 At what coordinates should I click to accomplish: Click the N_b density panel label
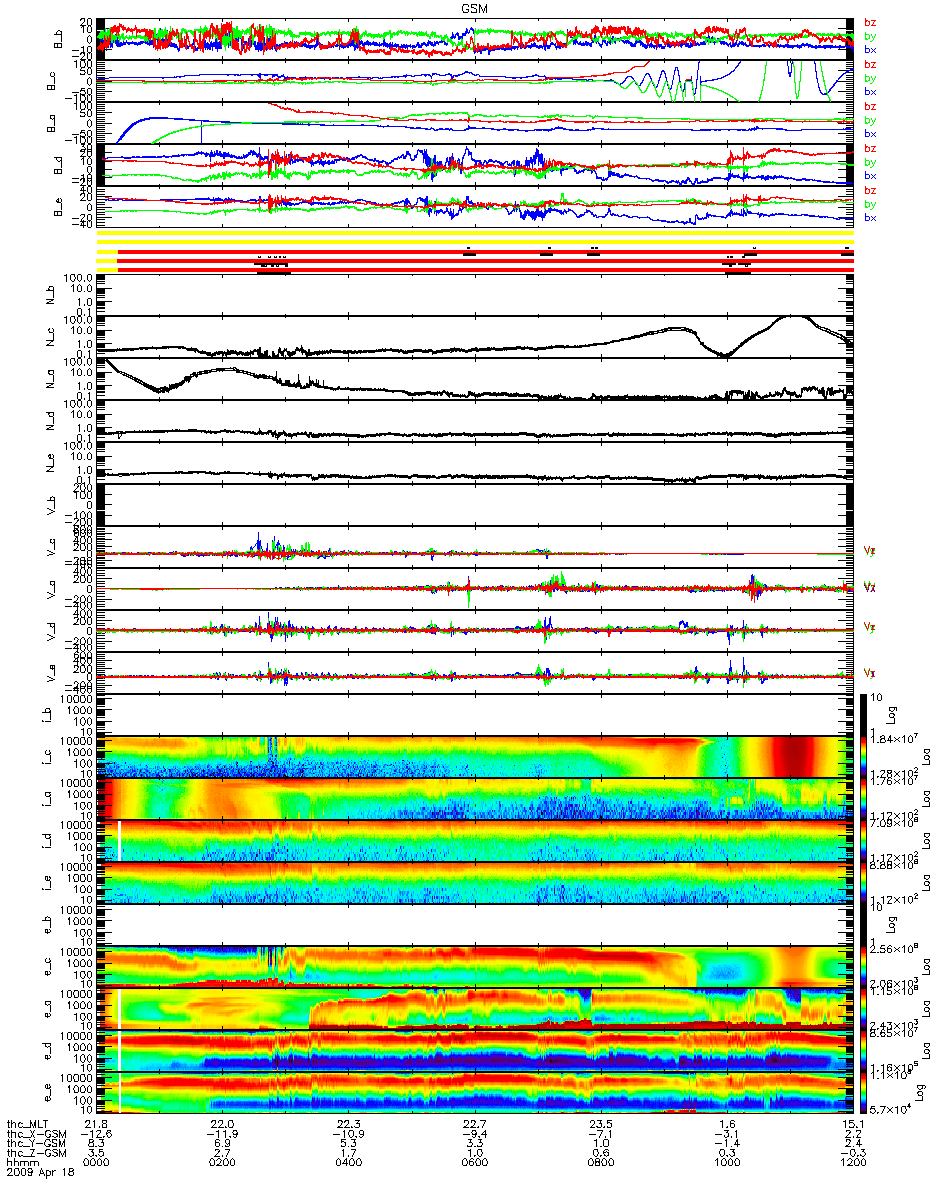pos(51,295)
